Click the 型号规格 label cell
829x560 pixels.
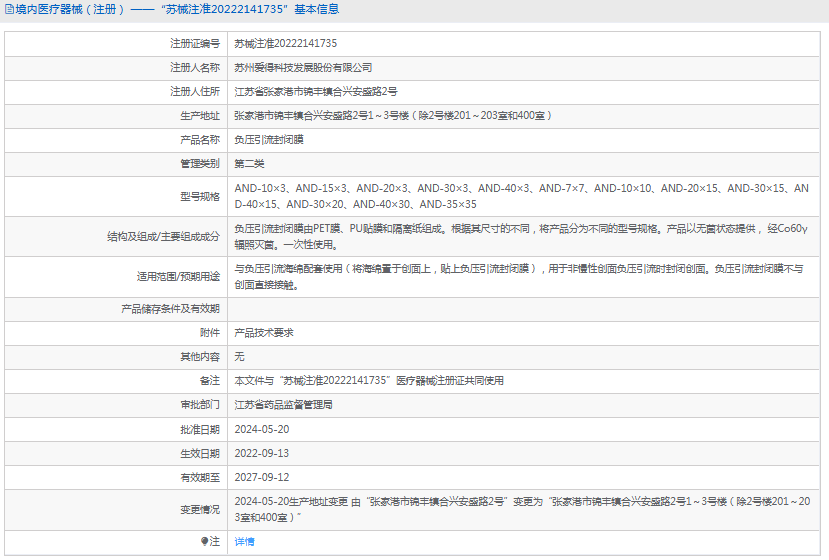click(x=116, y=196)
